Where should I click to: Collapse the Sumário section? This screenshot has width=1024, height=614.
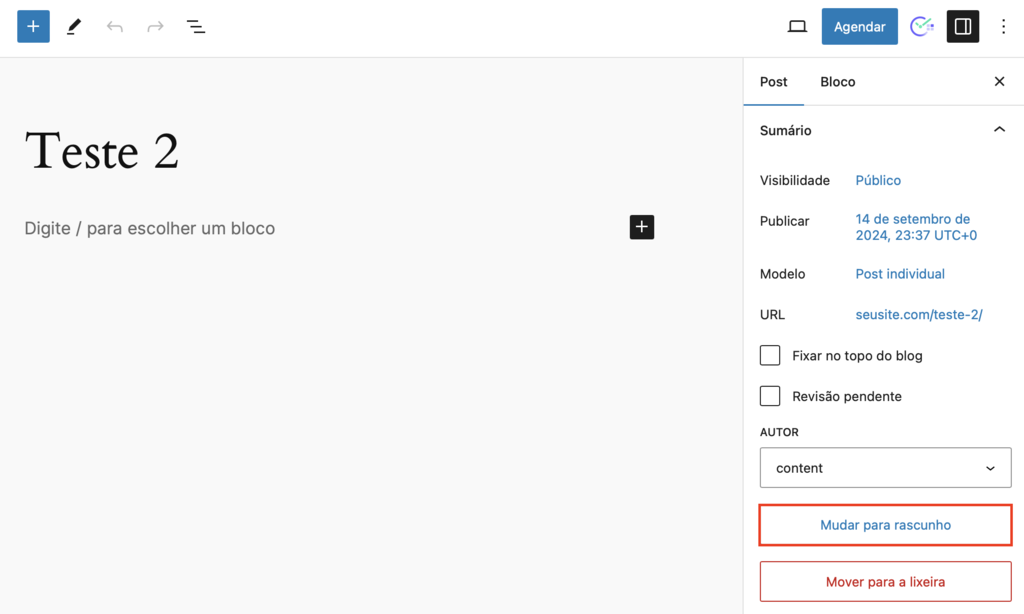(998, 129)
